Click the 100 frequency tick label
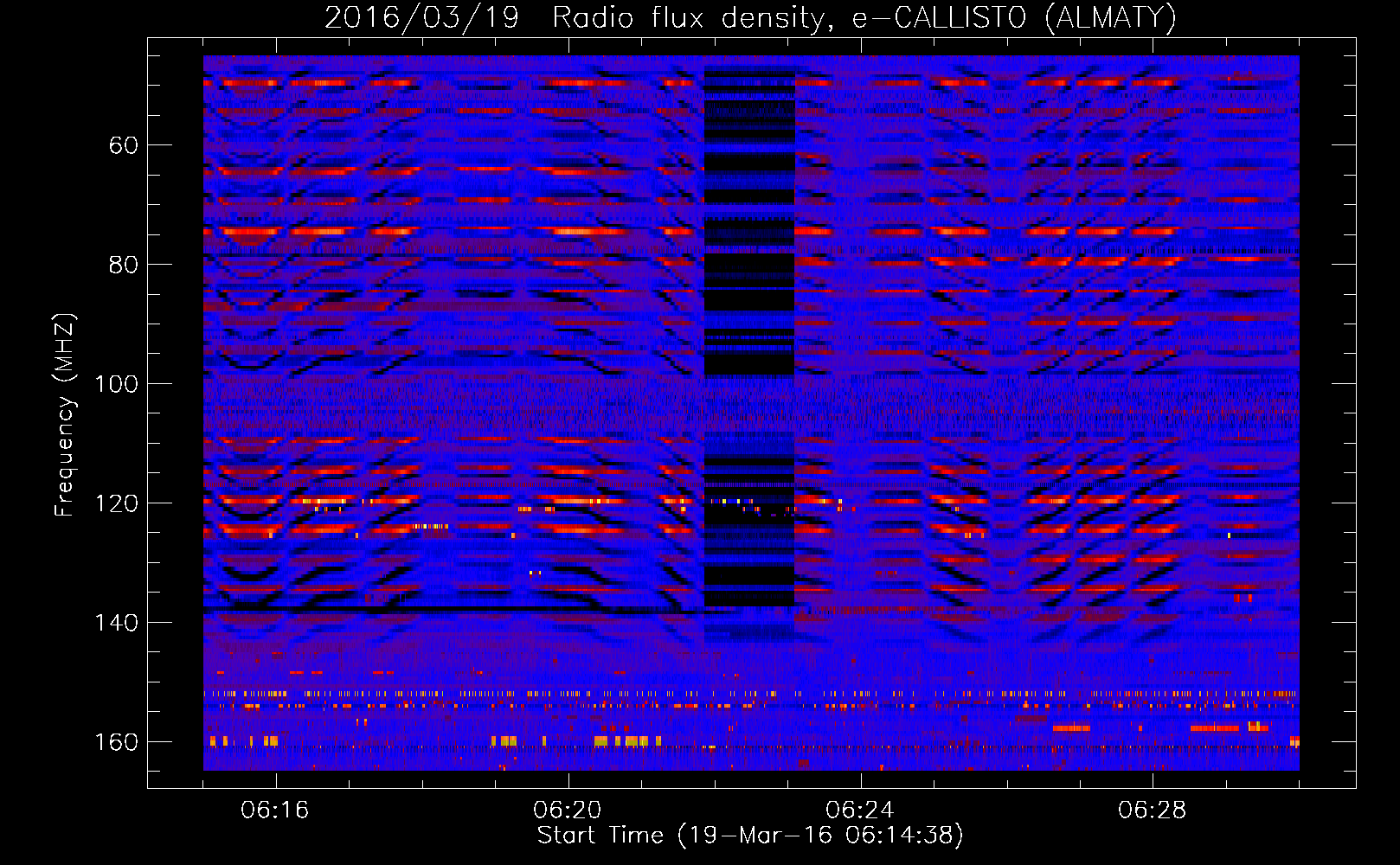Screen dimensions: 1400x865 tap(116, 384)
